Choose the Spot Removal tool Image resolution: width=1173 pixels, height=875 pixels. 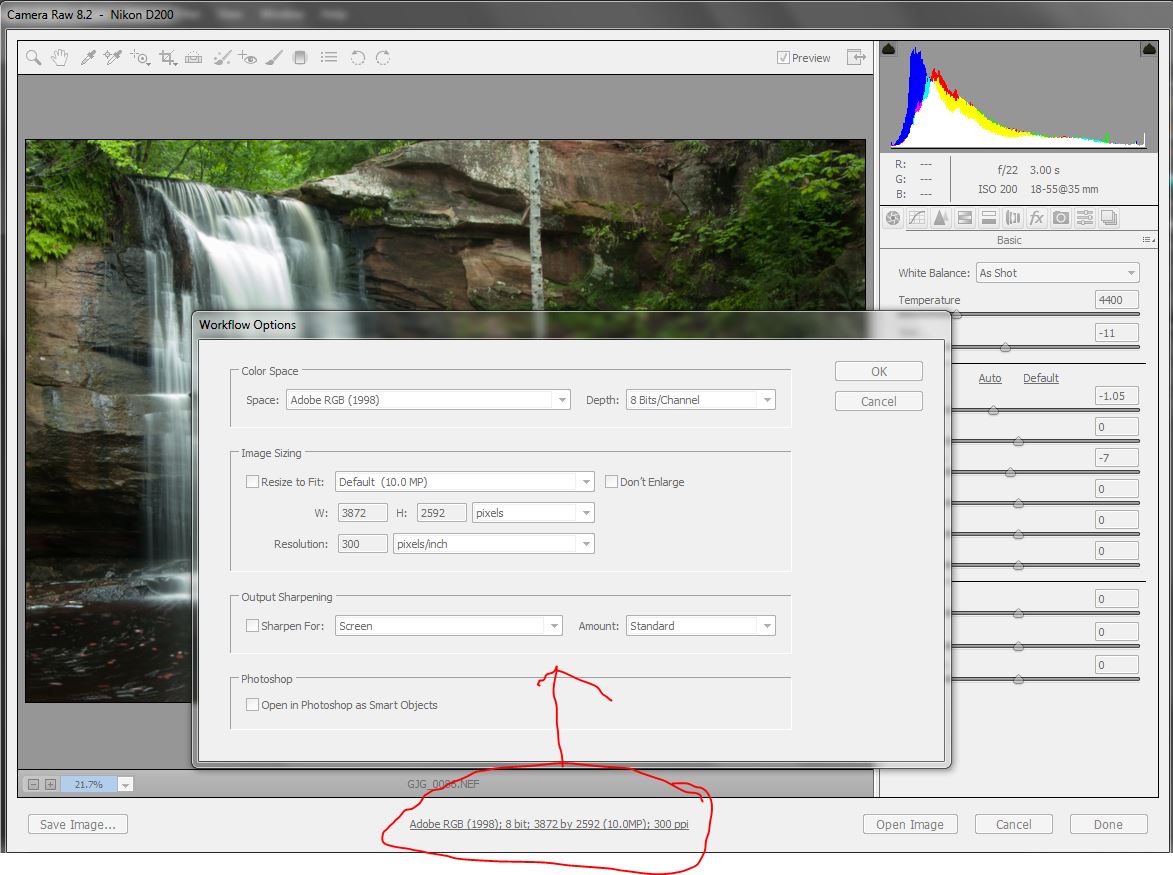(221, 58)
